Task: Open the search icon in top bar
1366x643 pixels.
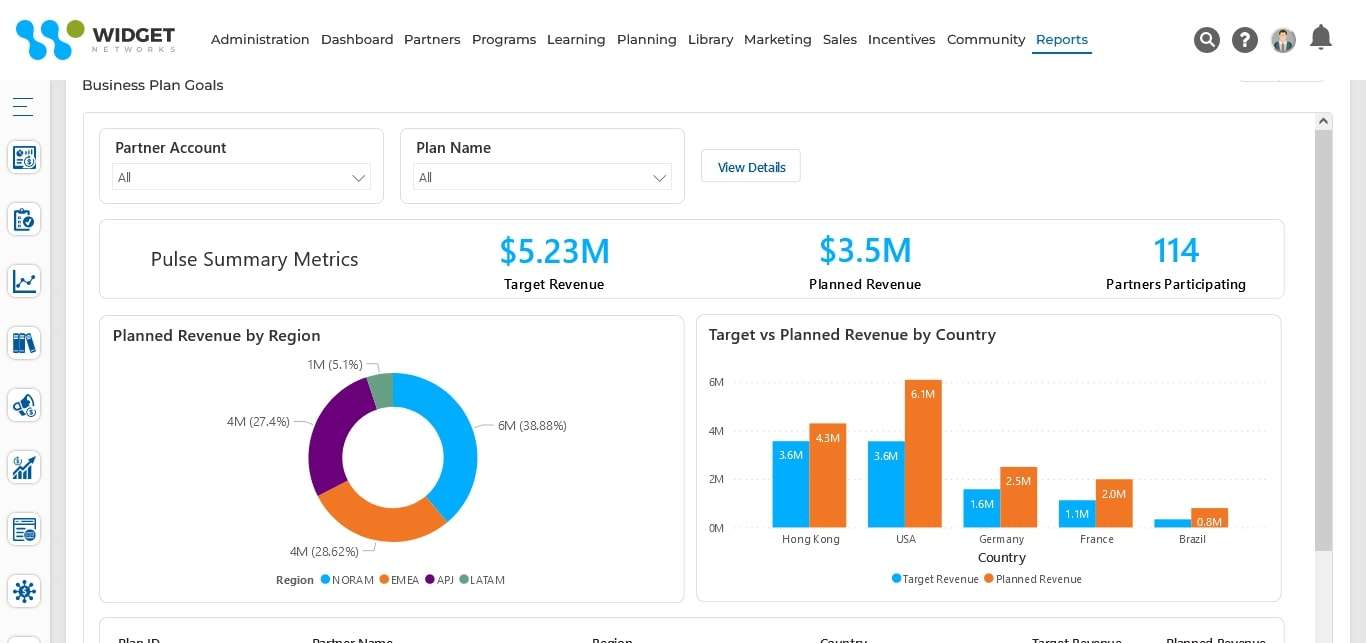Action: point(1206,40)
